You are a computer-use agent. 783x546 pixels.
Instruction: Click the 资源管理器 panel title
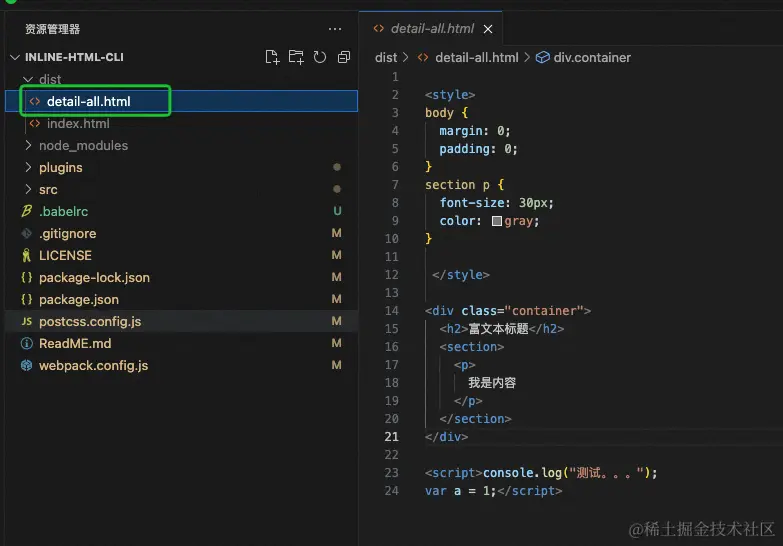coord(52,29)
